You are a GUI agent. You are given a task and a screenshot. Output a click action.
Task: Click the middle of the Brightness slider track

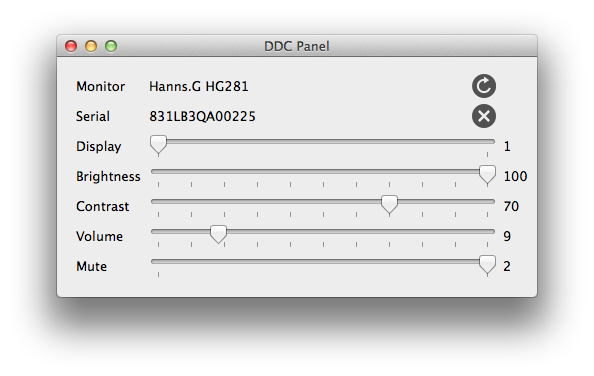click(x=323, y=172)
